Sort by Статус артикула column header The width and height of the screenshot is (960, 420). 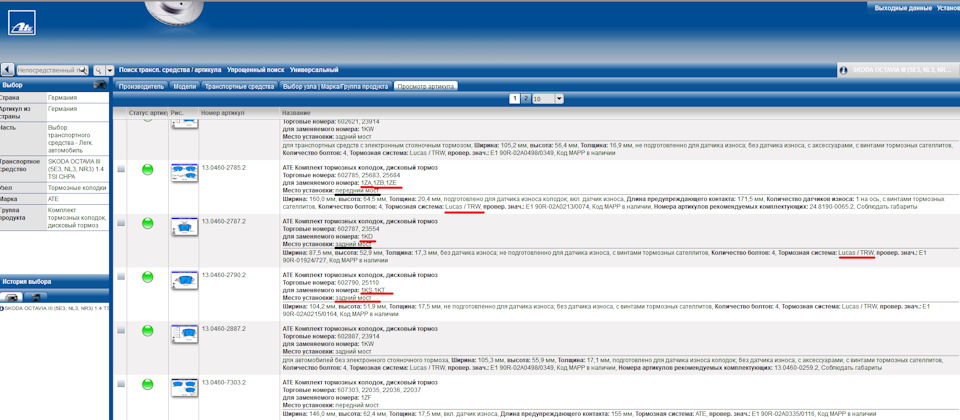point(148,113)
